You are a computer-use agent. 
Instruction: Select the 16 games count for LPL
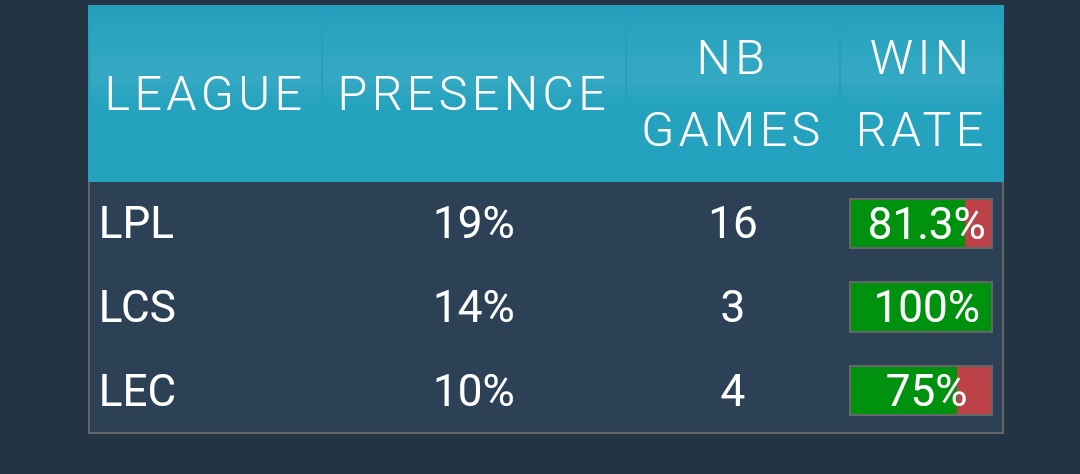coord(732,223)
